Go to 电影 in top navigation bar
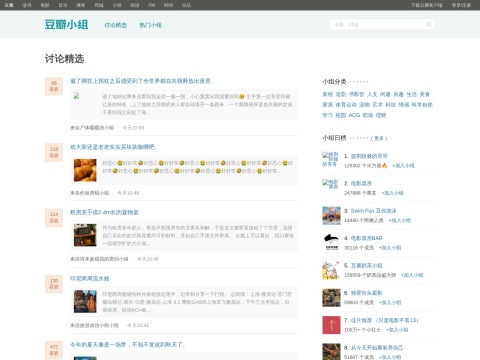This screenshot has width=480, height=360. pos(45,5)
